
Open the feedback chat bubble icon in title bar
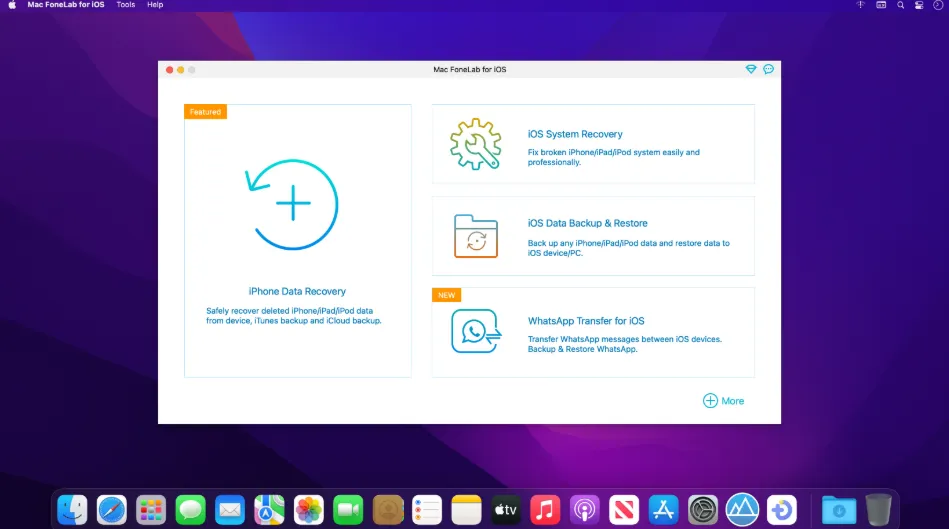click(769, 69)
